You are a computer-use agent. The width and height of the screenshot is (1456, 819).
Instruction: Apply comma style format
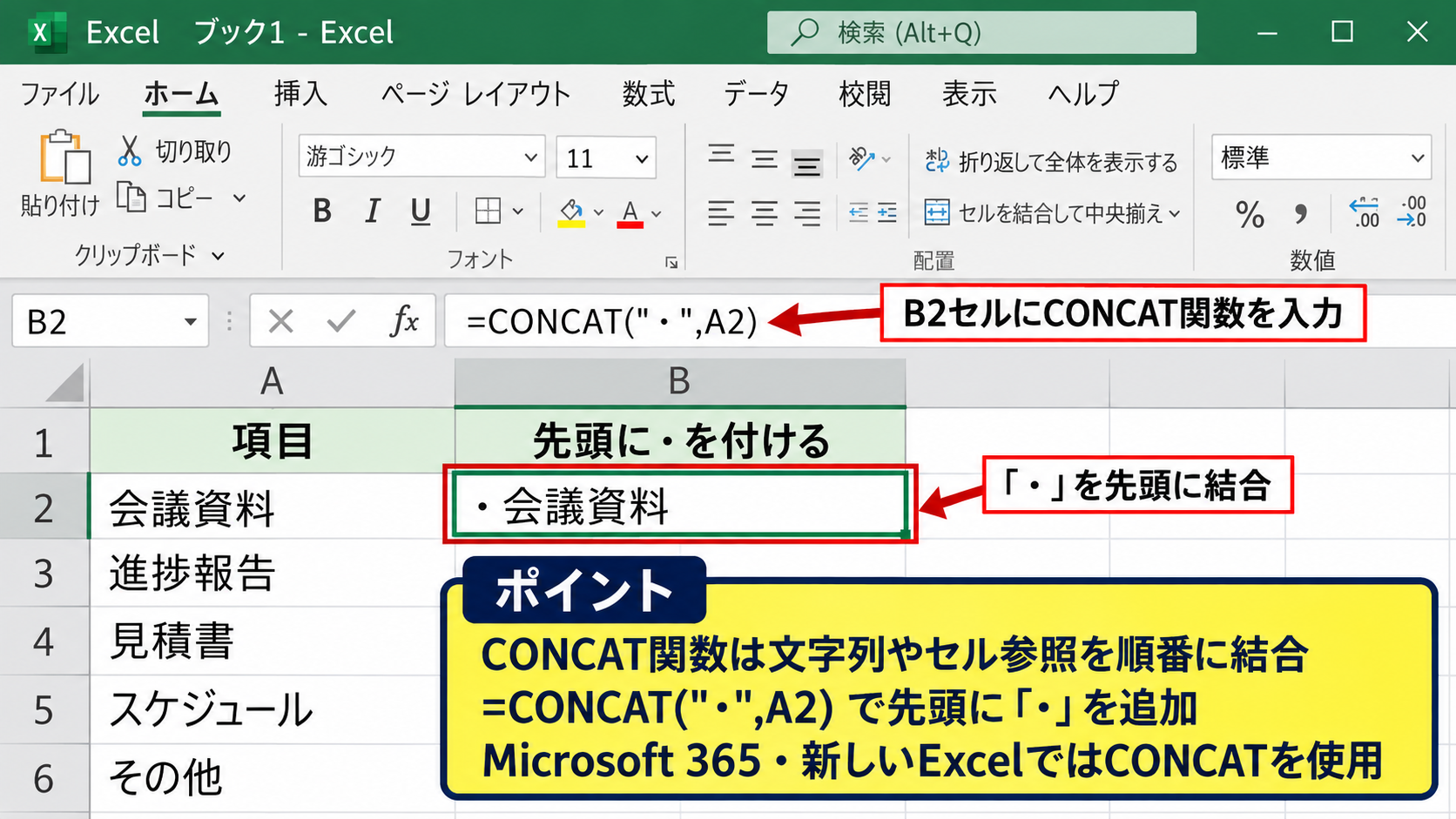(x=1300, y=214)
